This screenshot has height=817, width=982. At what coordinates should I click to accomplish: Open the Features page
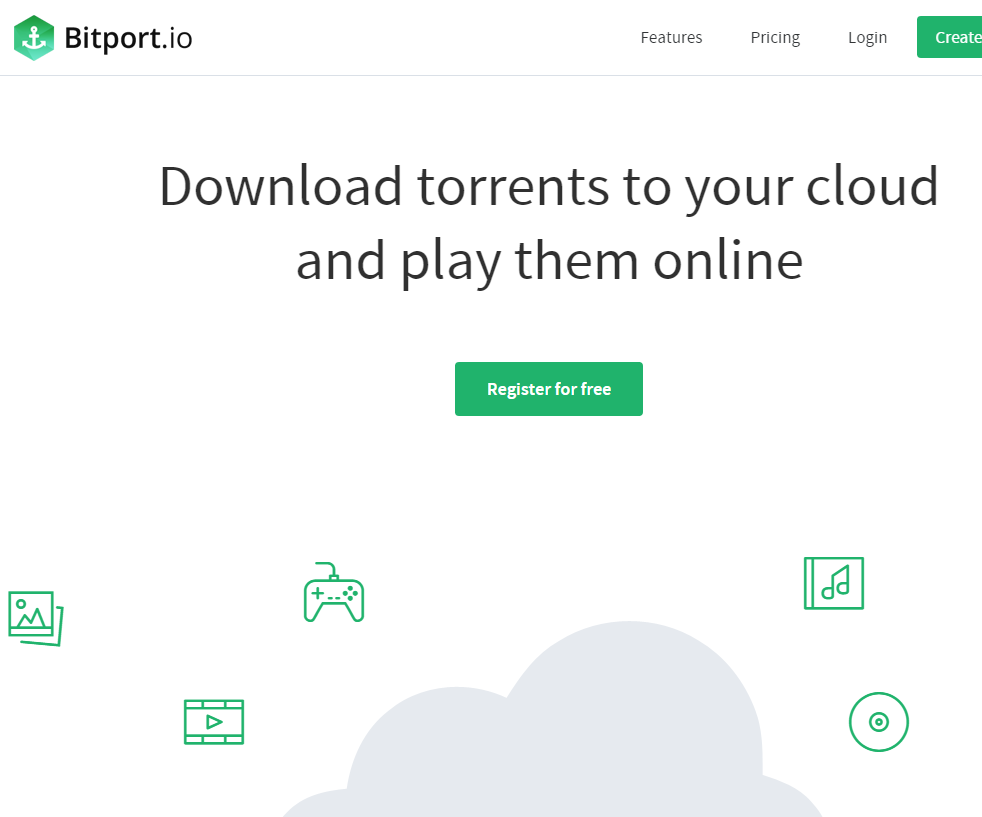[671, 37]
